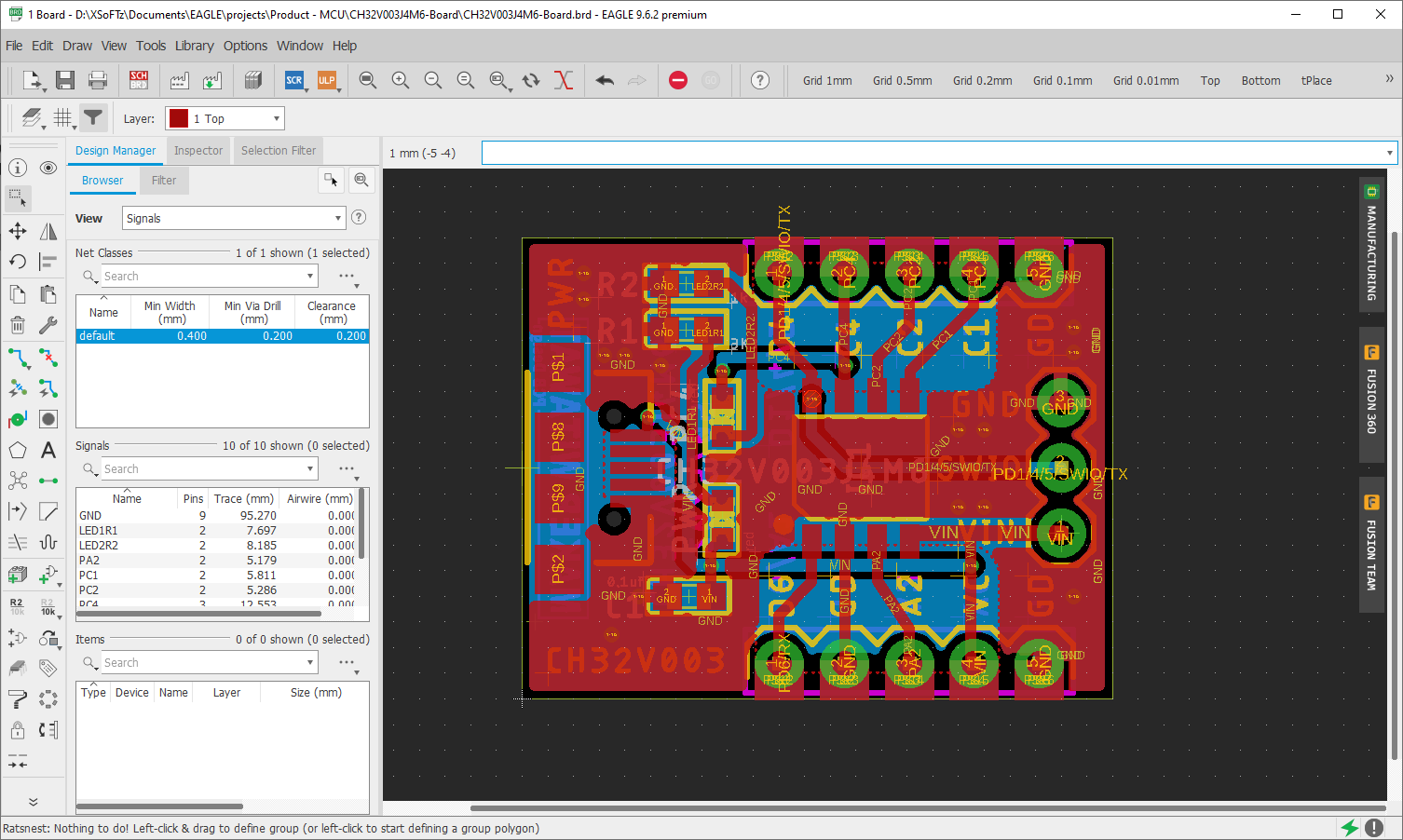Print the board using the printer icon
Image resolution: width=1403 pixels, height=840 pixels.
click(98, 80)
